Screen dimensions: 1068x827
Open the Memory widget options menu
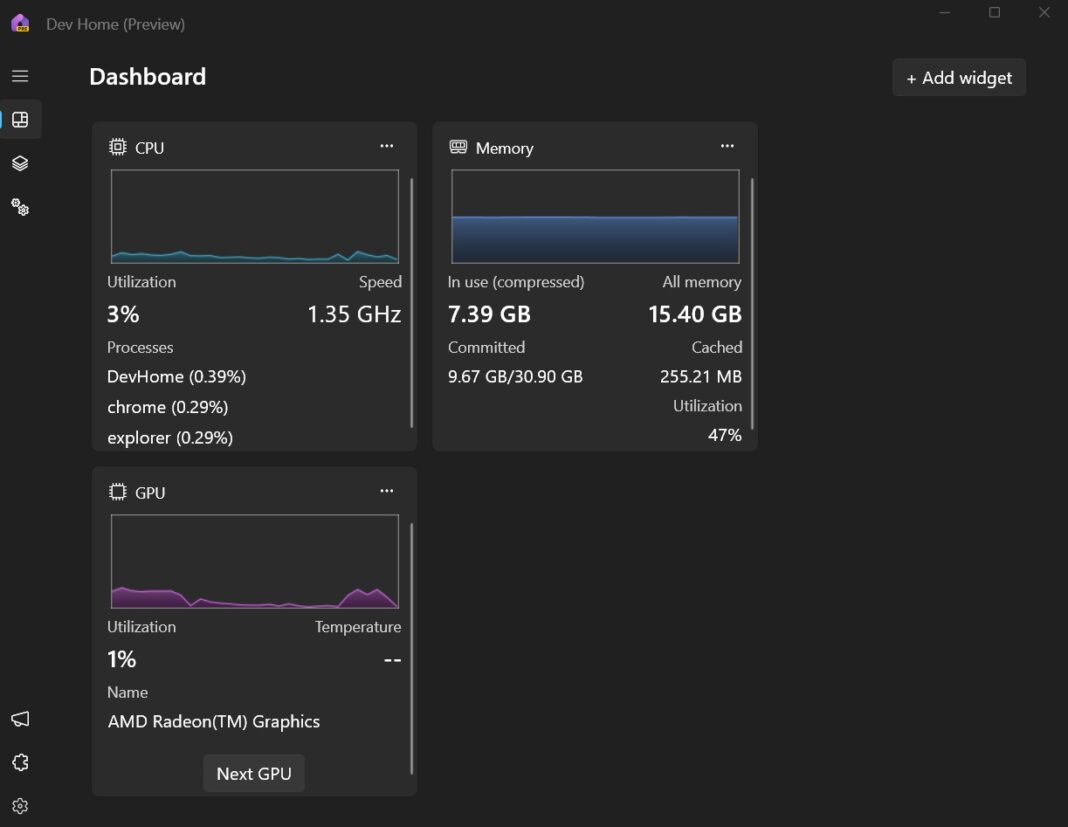click(x=727, y=145)
